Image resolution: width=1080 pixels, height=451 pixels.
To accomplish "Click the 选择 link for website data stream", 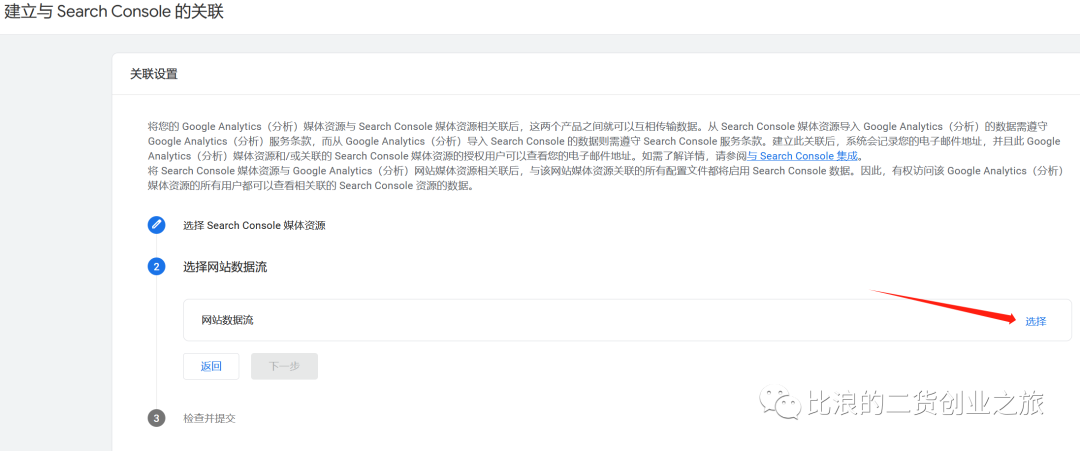I will point(1035,321).
